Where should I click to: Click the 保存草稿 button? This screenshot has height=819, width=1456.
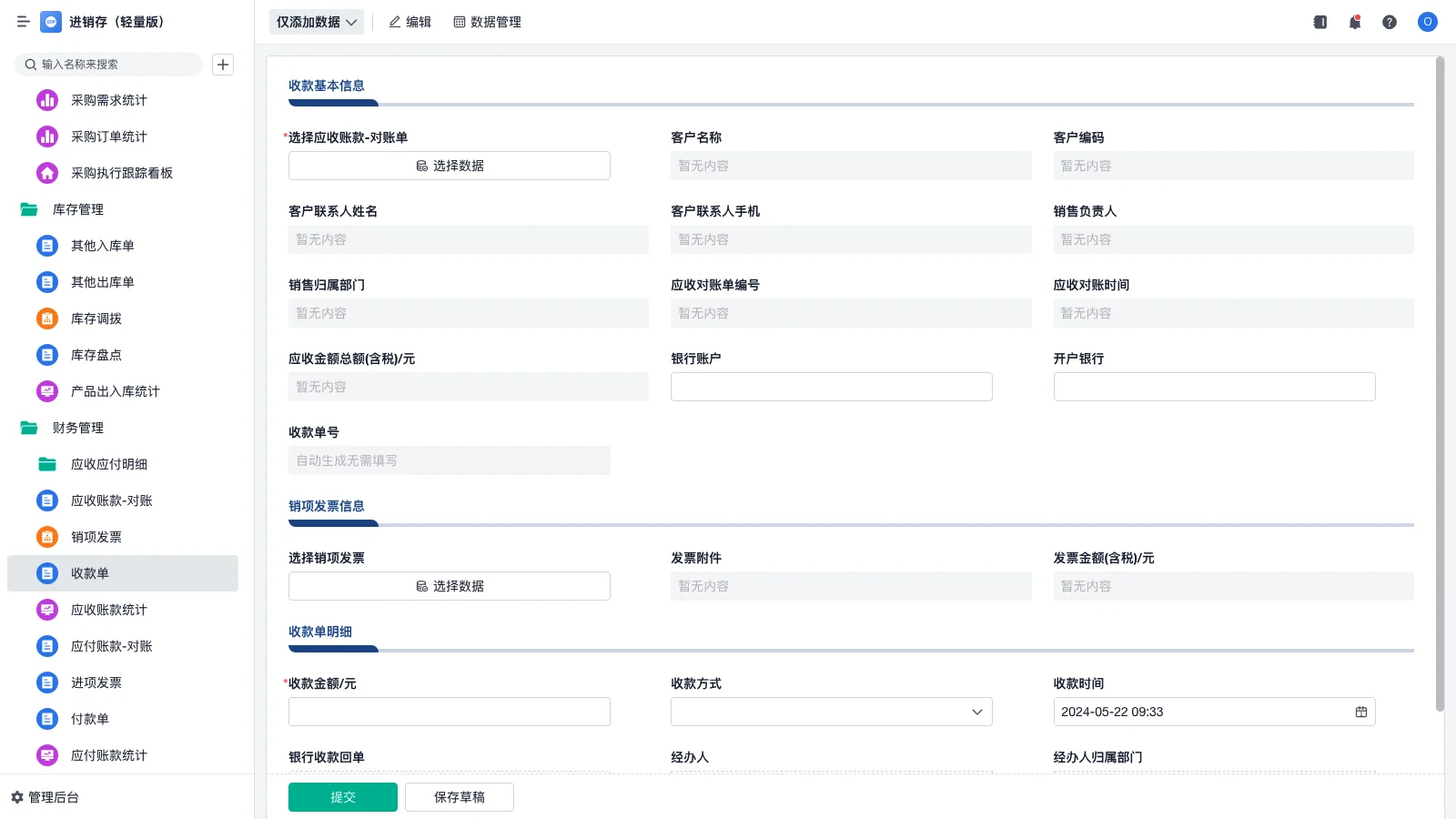[460, 797]
